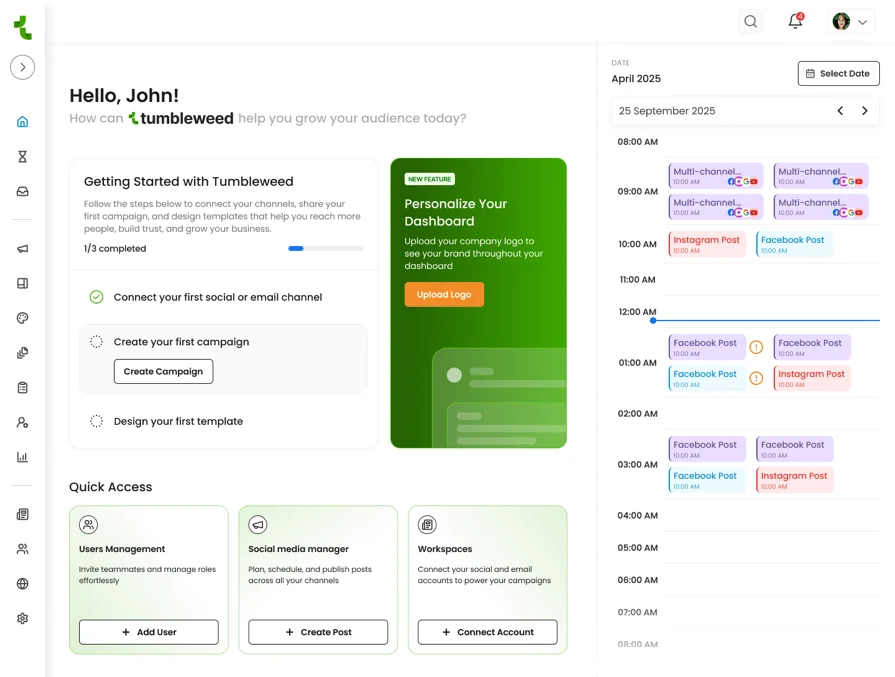This screenshot has height=677, width=895.
Task: Open the Instagram Post event in the 01:00 AM block
Action: pyautogui.click(x=812, y=378)
